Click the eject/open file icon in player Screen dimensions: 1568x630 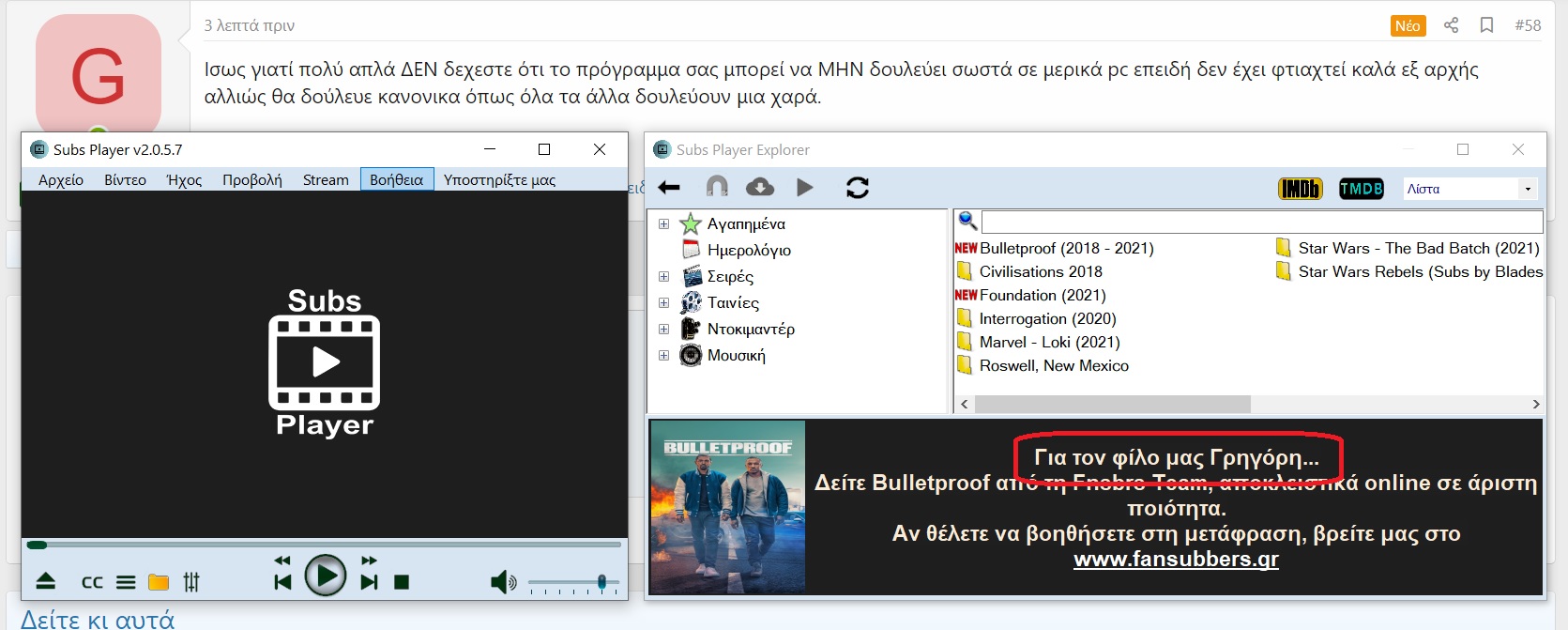tap(46, 582)
